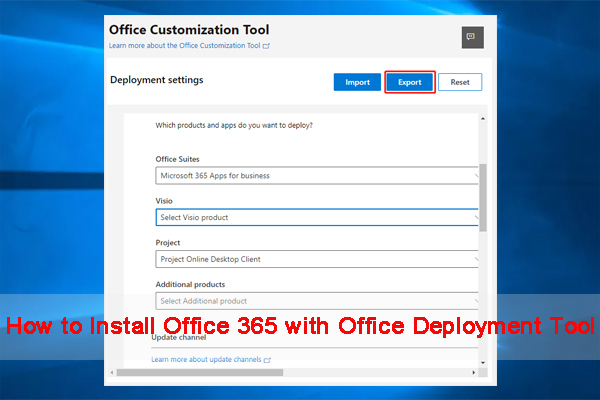Click the horizontal scrollbar left arrow
Image resolution: width=600 pixels, height=400 pixels.
[x=112, y=372]
